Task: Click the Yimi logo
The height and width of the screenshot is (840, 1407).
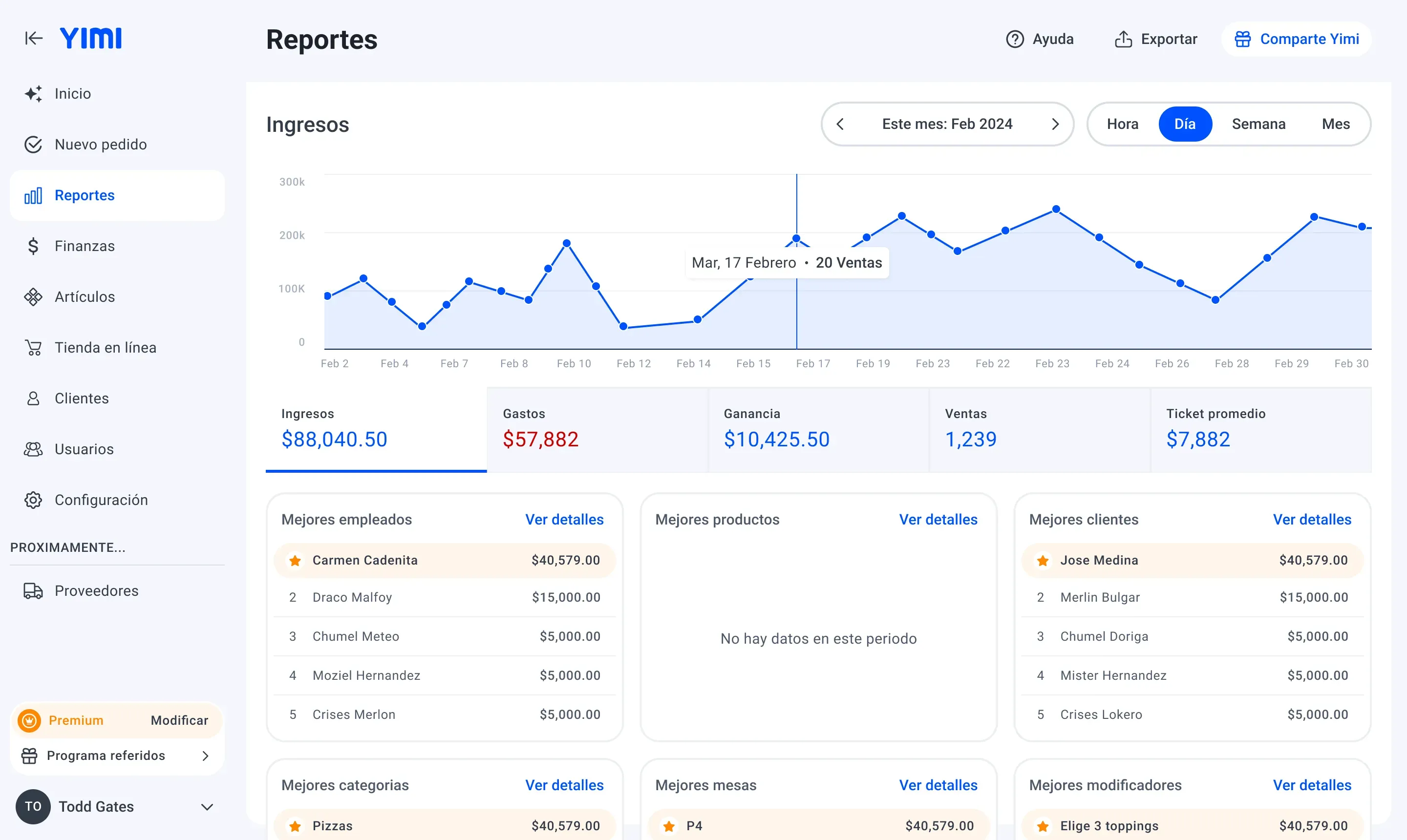Action: [x=90, y=39]
